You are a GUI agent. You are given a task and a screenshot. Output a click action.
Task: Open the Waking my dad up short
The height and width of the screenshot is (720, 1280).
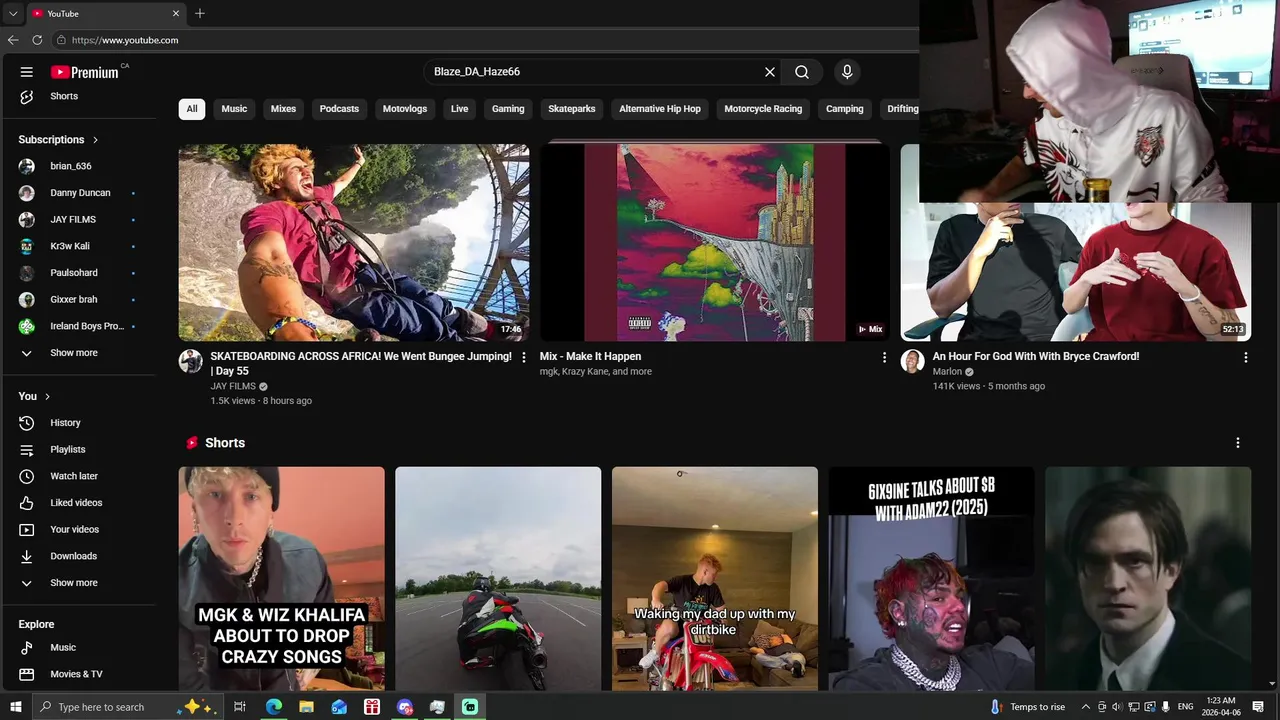pyautogui.click(x=715, y=579)
